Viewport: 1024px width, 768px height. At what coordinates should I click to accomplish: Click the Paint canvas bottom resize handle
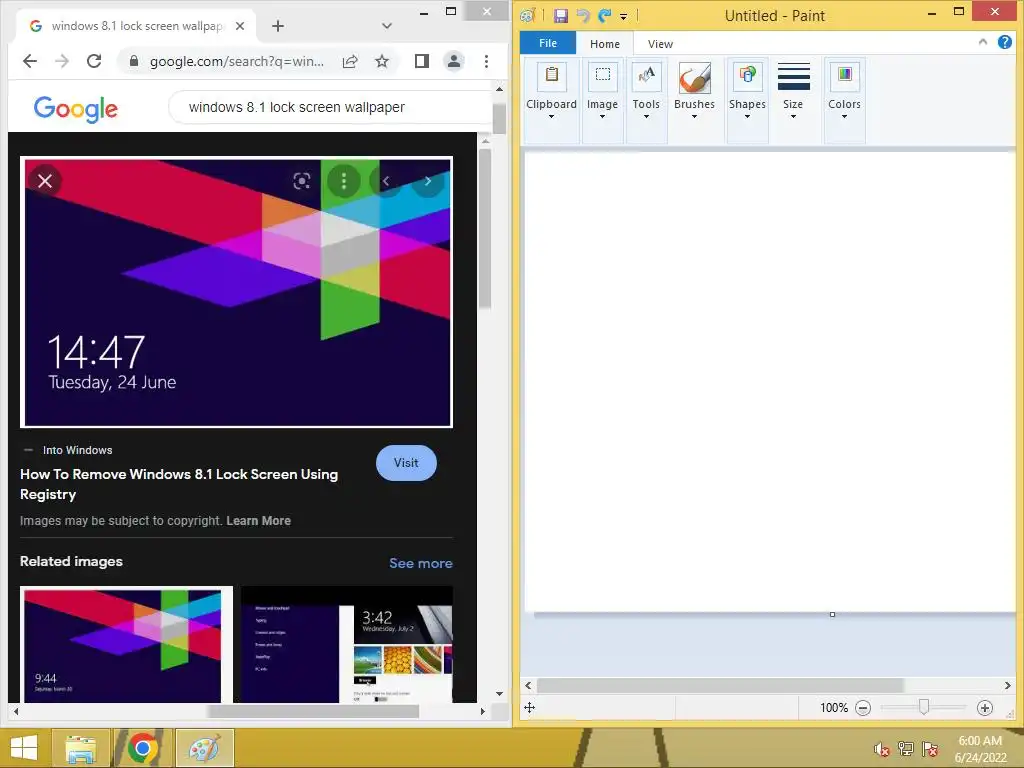pos(832,615)
